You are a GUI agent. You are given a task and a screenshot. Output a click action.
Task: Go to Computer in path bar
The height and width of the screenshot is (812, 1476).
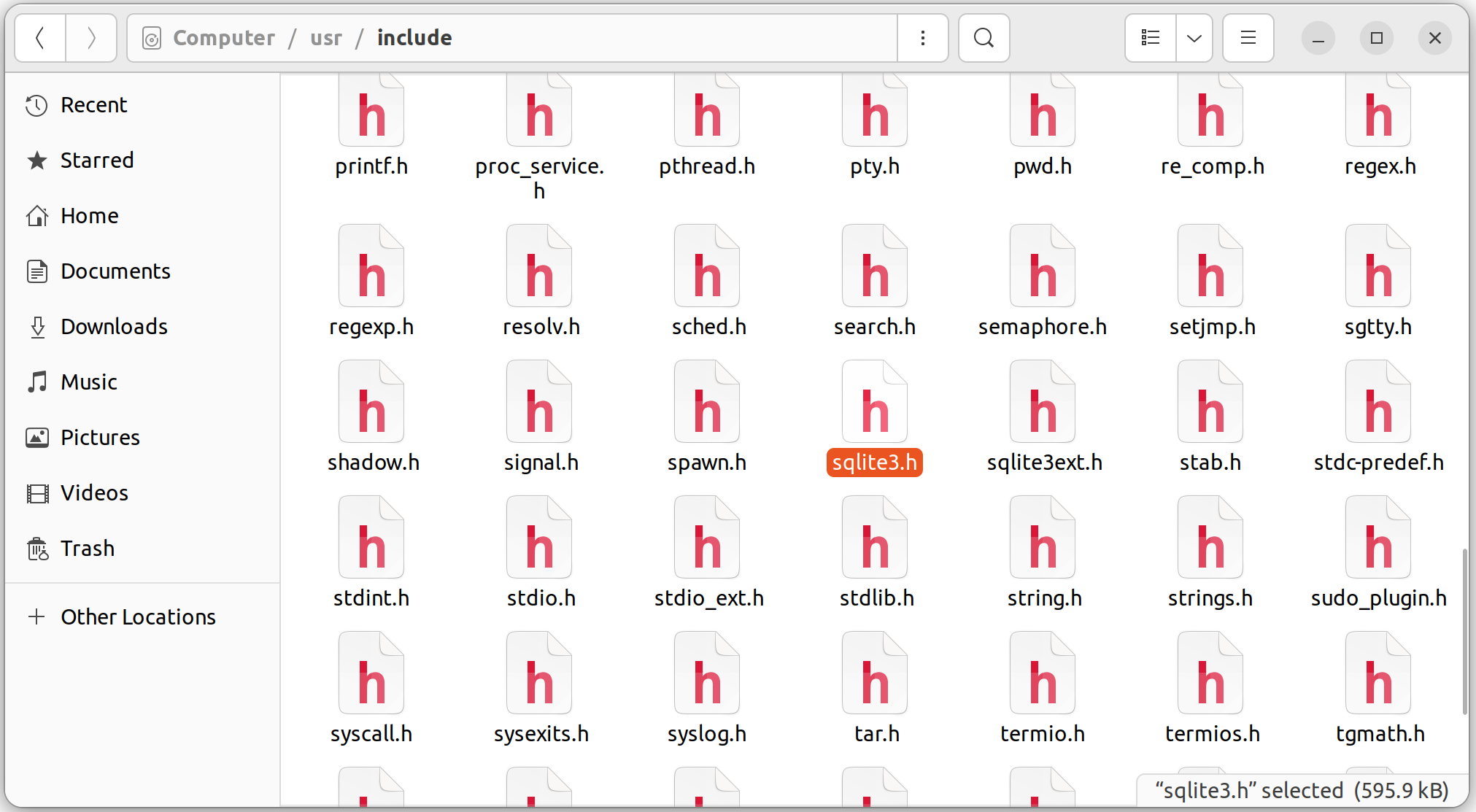(223, 38)
